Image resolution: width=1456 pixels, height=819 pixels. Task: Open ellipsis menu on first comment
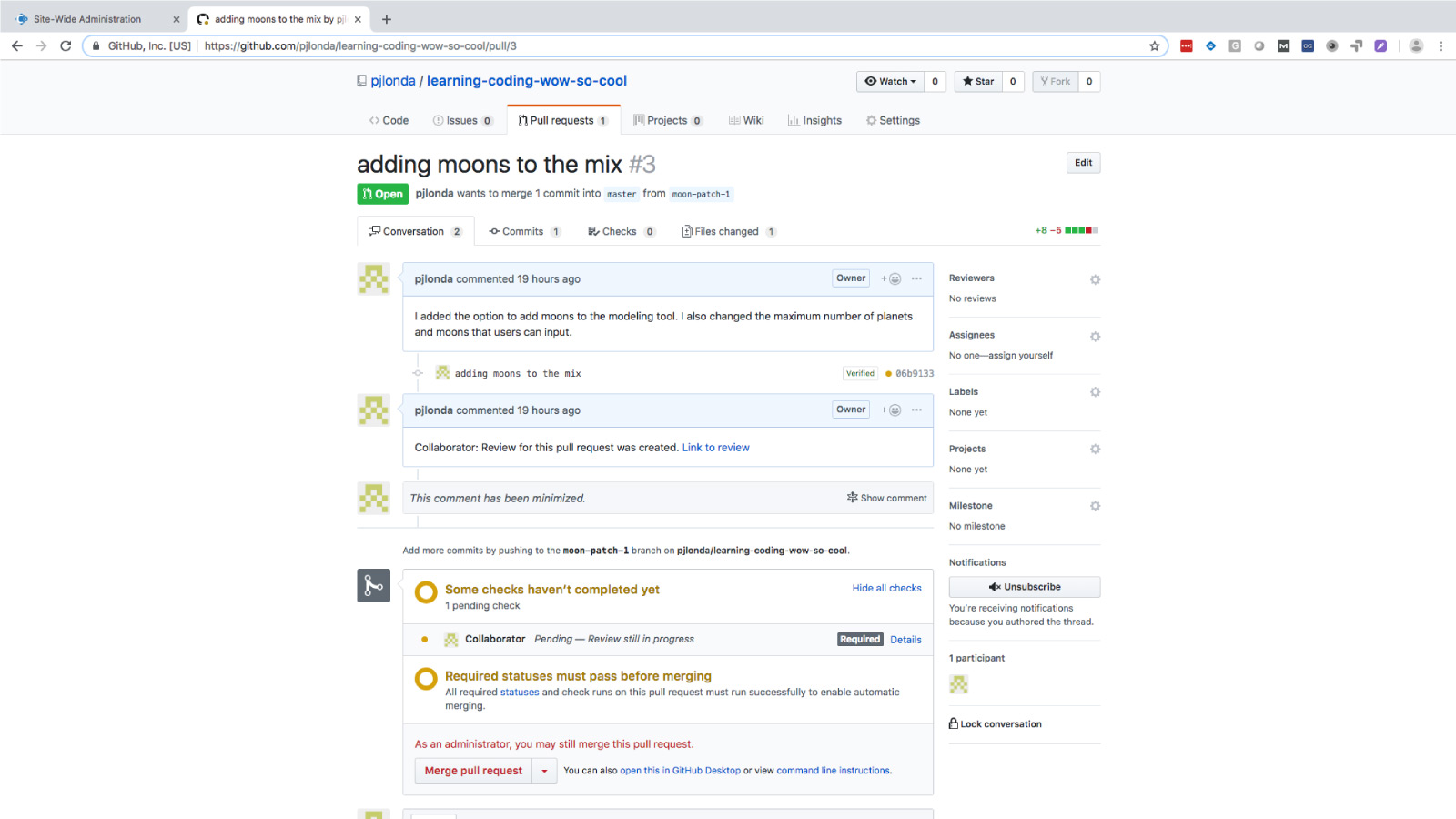916,279
